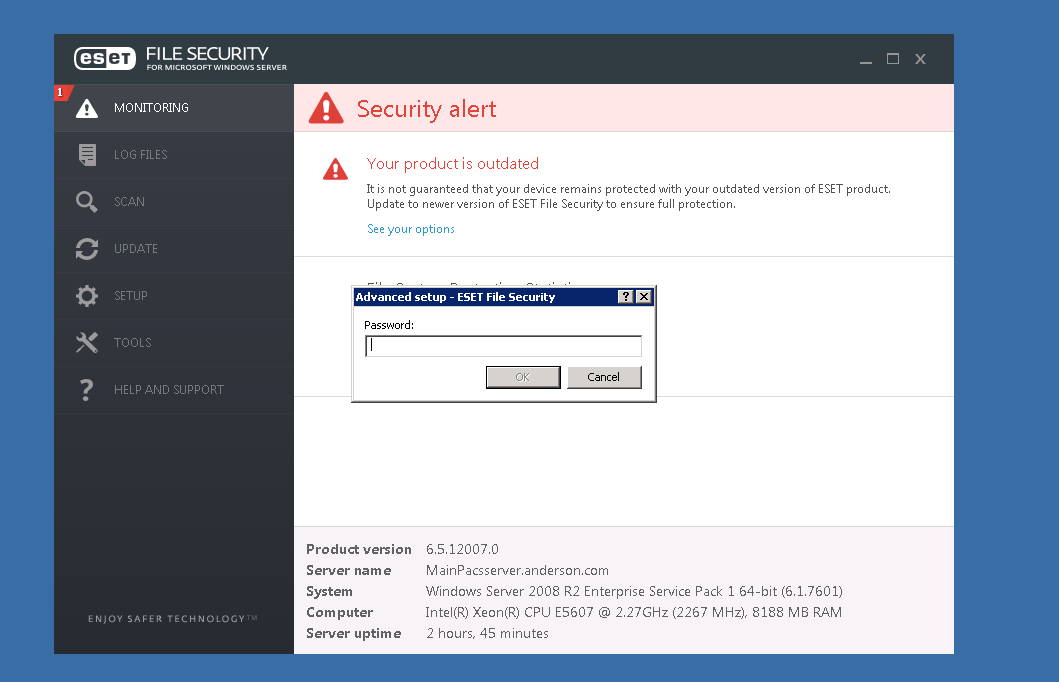Click the server uptime 2 hours, 45 minutes
Image resolution: width=1059 pixels, height=682 pixels.
[487, 633]
